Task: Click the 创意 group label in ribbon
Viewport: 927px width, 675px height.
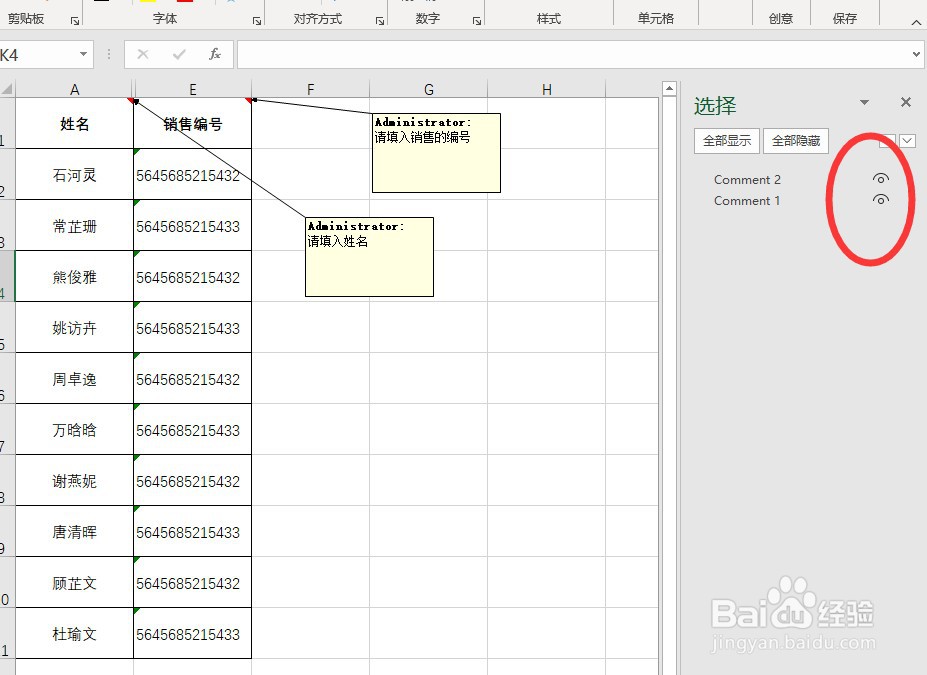Action: pyautogui.click(x=780, y=19)
